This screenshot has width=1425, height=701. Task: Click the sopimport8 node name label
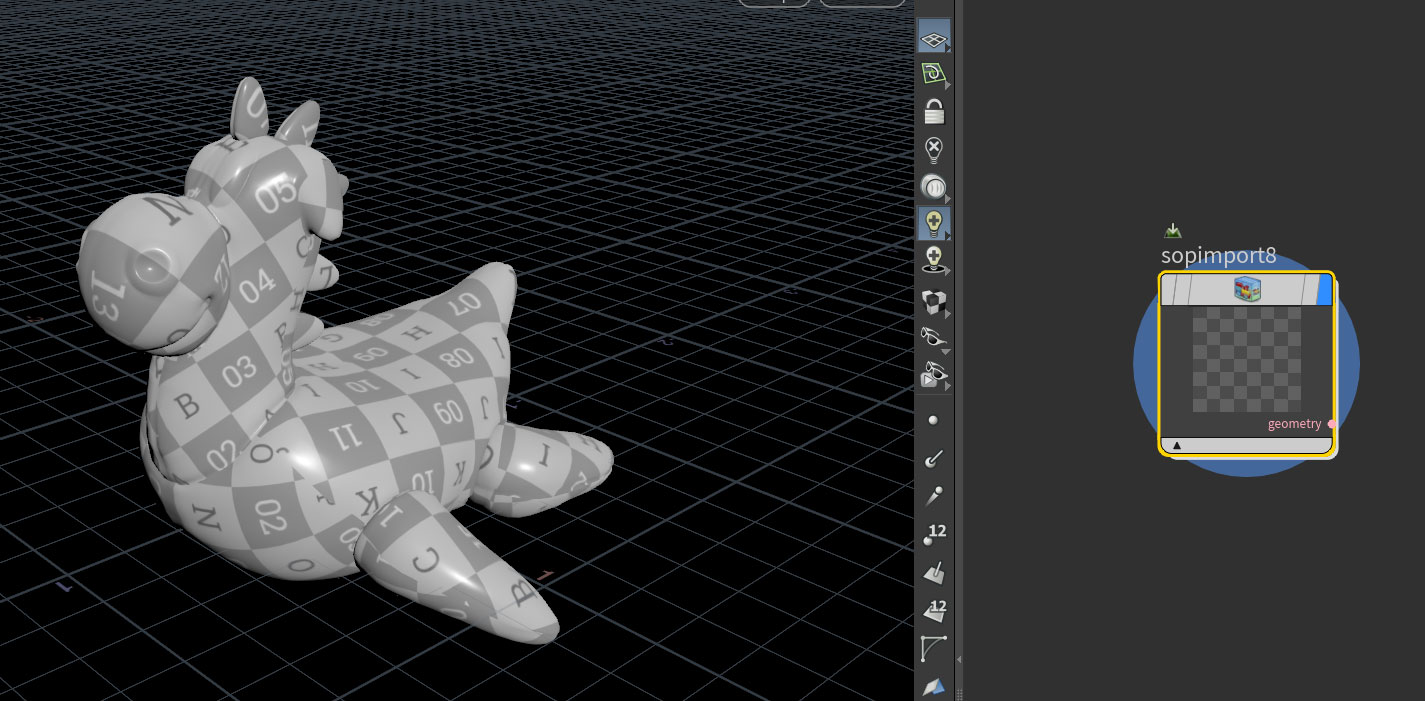1218,255
